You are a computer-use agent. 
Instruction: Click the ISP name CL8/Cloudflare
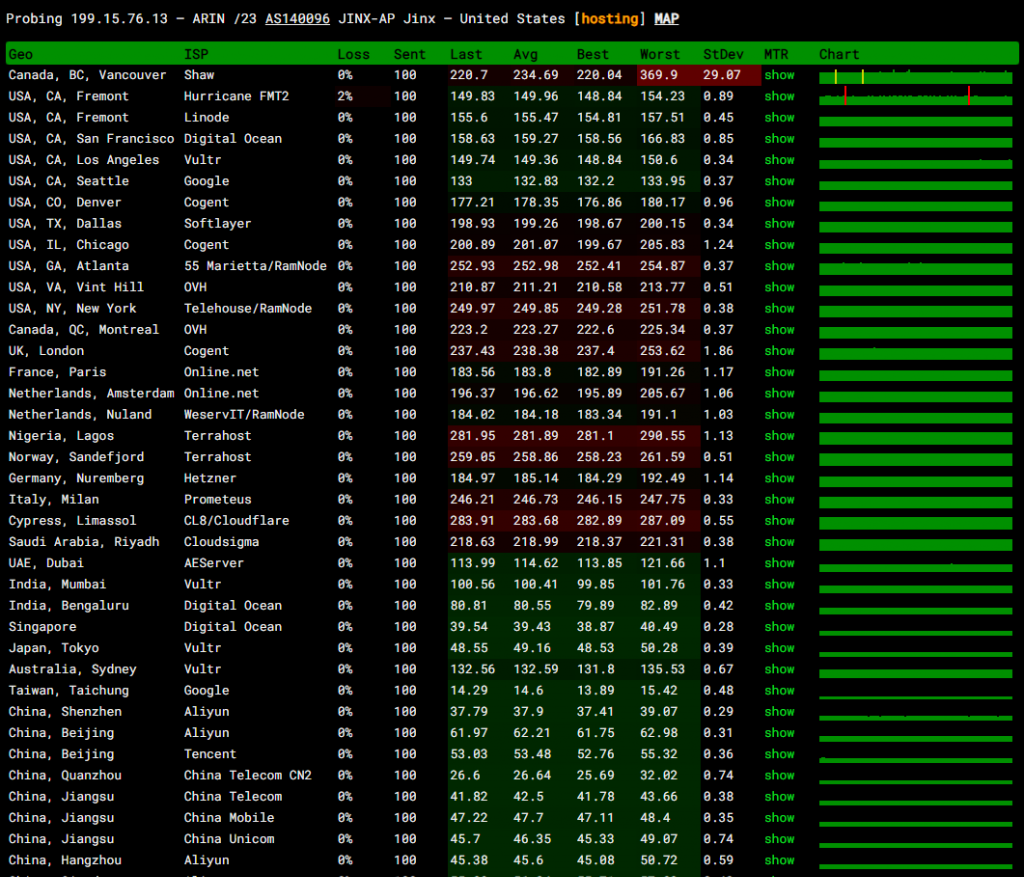tap(236, 520)
